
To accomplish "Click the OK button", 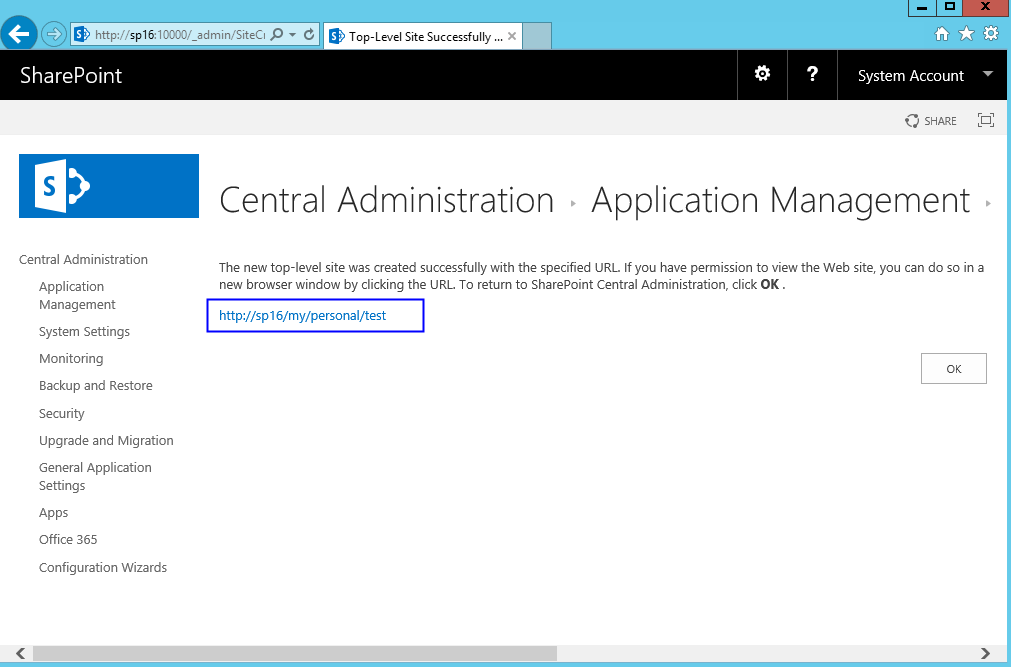I will pyautogui.click(x=954, y=368).
